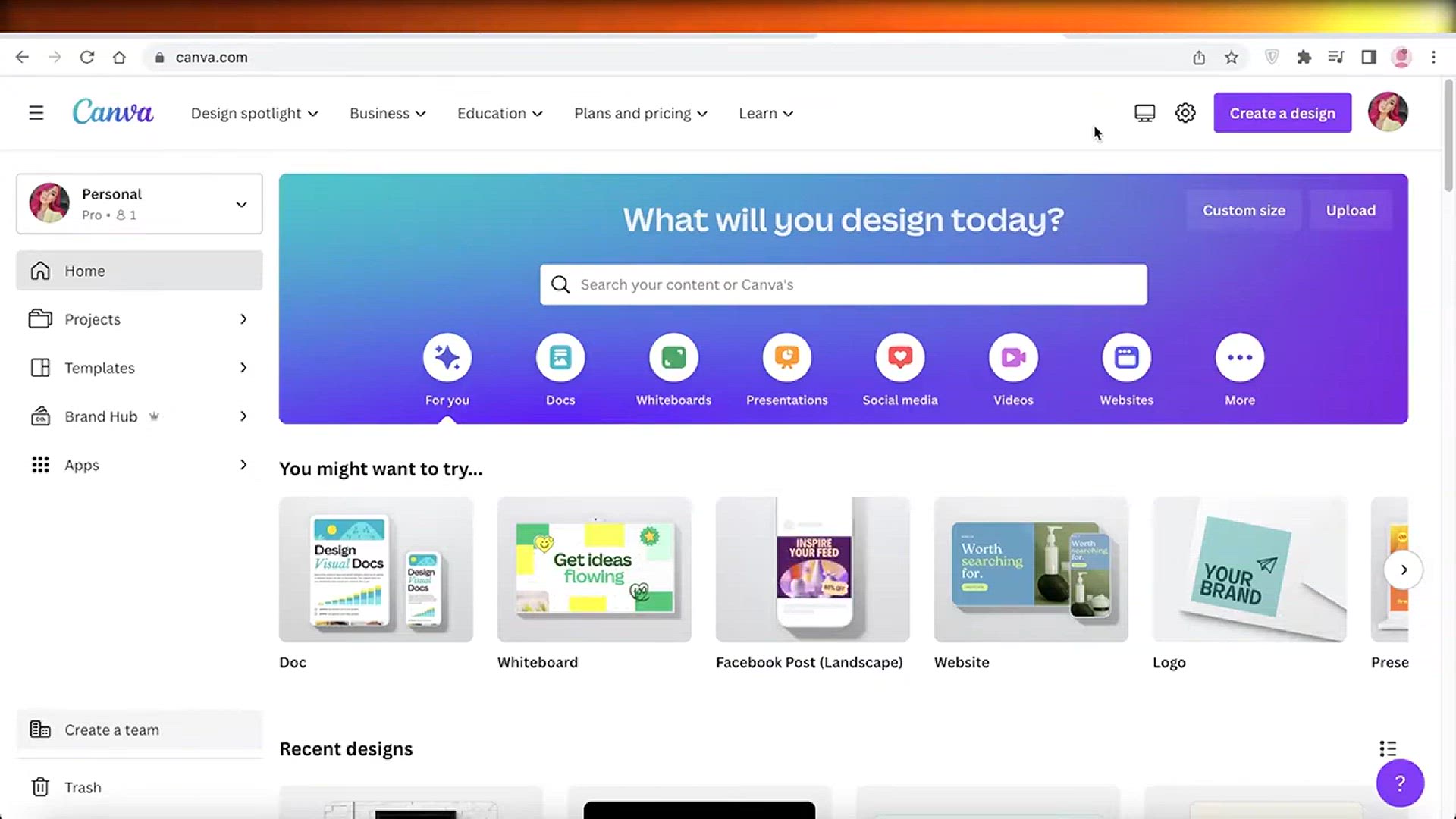Open the profile avatar in Canva header
1456x819 pixels.
[x=1388, y=112]
